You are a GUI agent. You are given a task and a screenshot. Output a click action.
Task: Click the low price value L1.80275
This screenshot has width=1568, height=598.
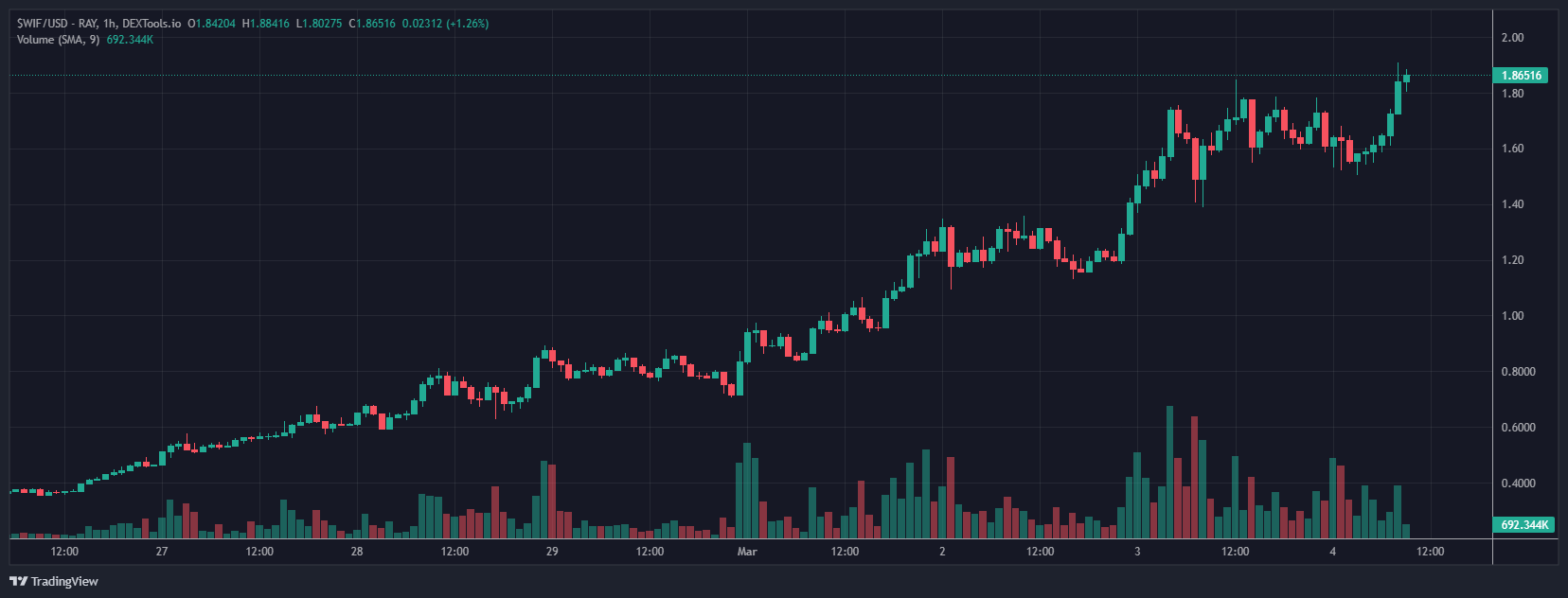pyautogui.click(x=319, y=24)
